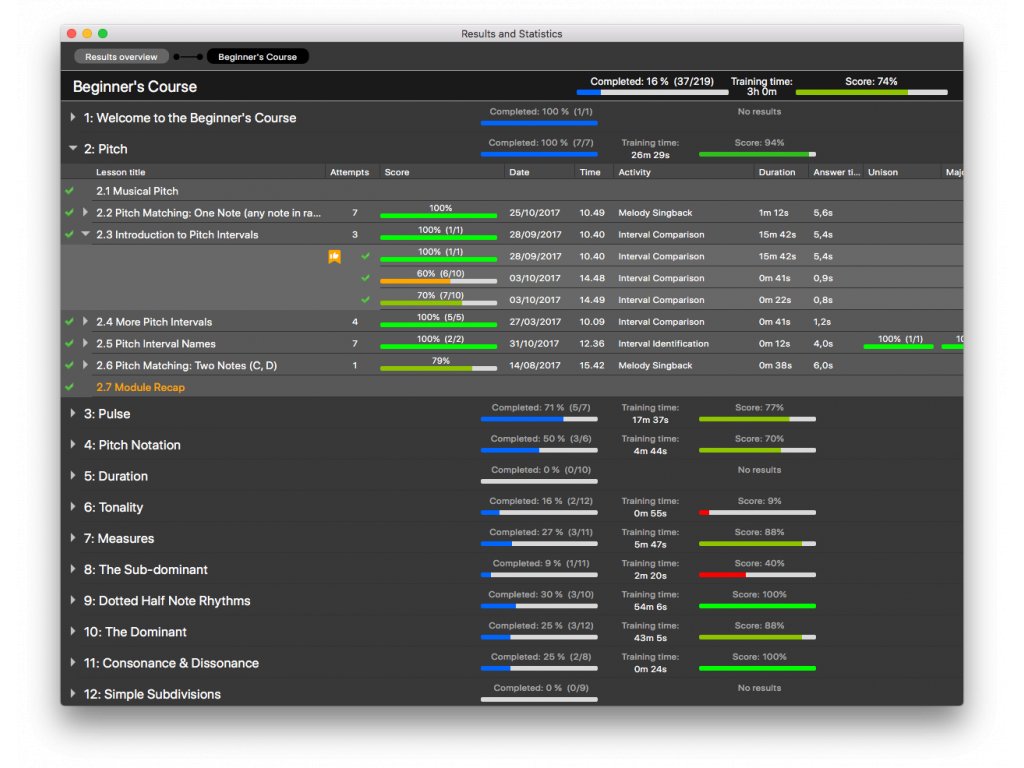Select the Beginner's Course breadcrumb tab

[257, 57]
